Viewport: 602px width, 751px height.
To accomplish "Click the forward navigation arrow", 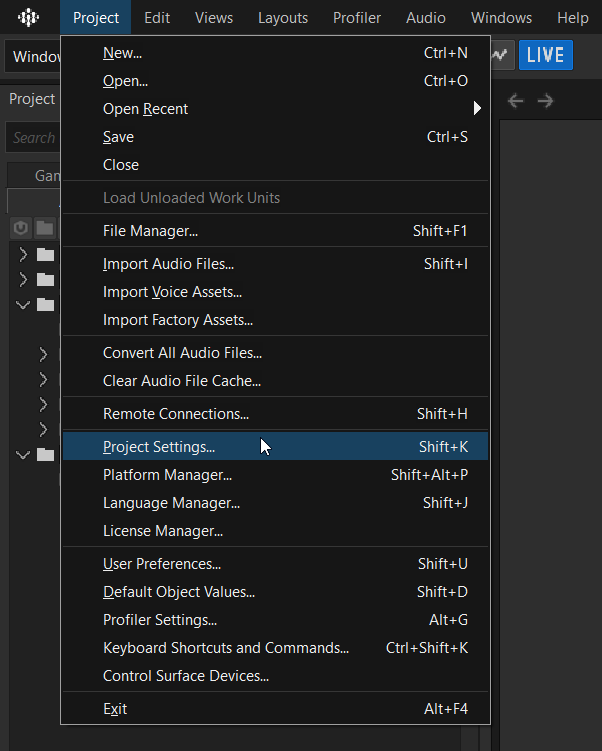I will point(545,100).
